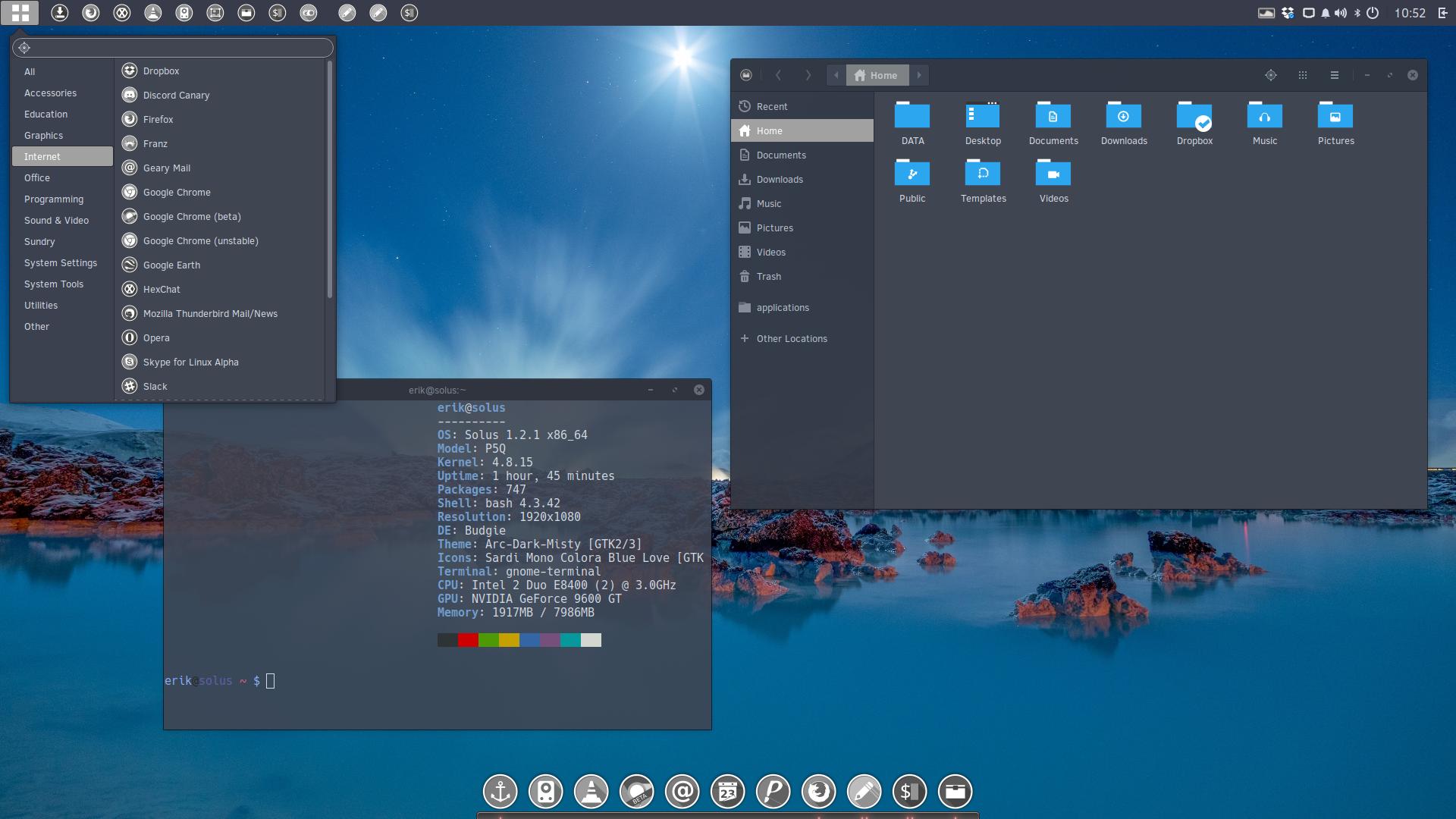Open Google Chrome from Internet menu

[176, 191]
